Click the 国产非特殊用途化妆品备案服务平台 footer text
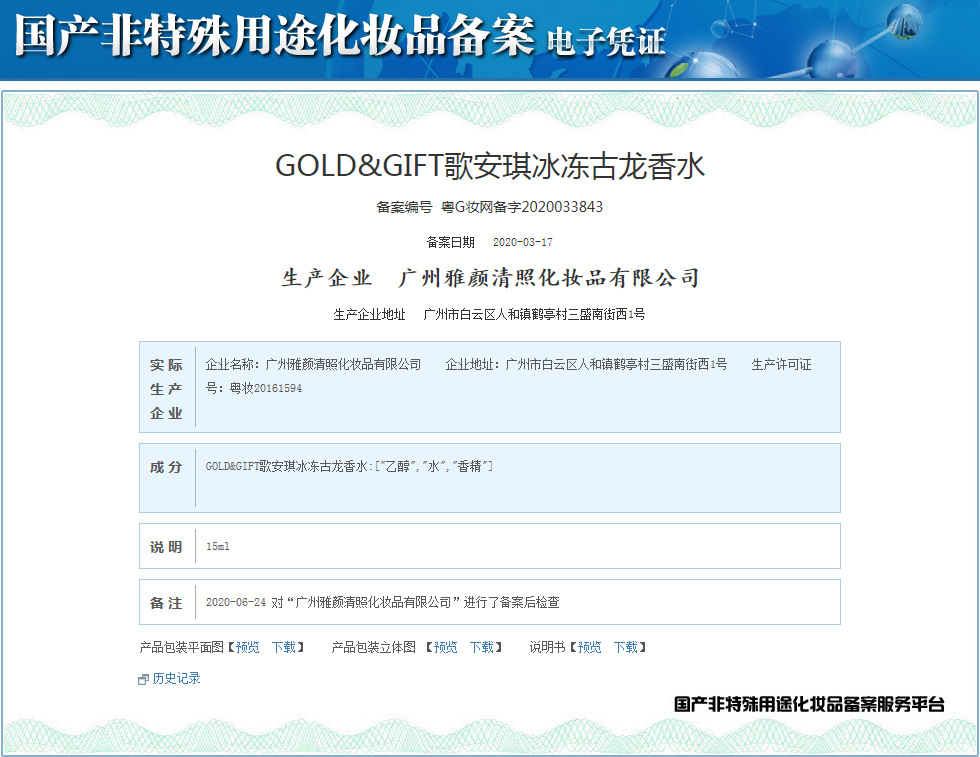Screen dimensions: 980x757 809,704
